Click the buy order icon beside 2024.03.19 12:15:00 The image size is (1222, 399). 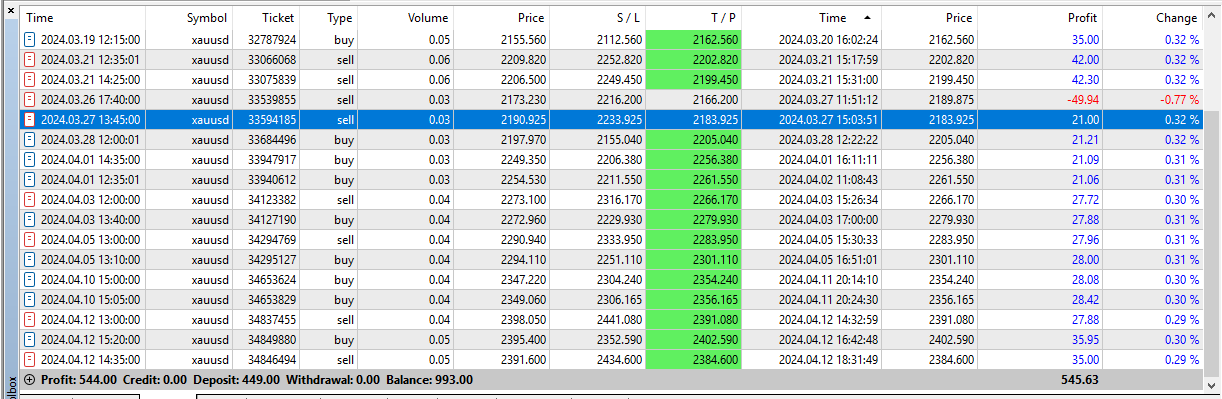point(31,40)
